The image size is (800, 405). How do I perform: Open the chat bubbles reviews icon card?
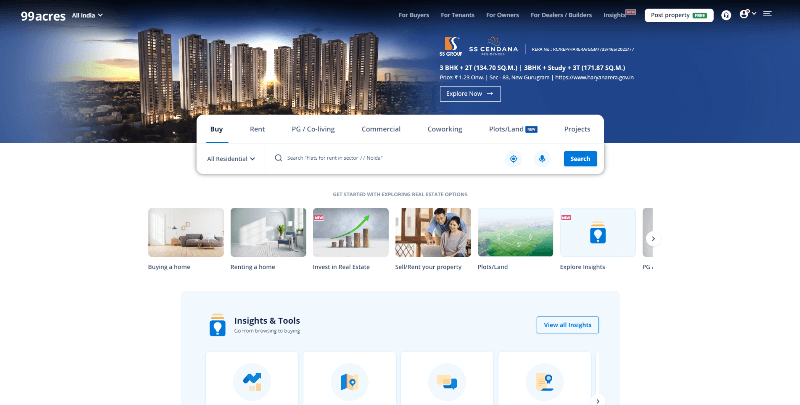pos(447,381)
